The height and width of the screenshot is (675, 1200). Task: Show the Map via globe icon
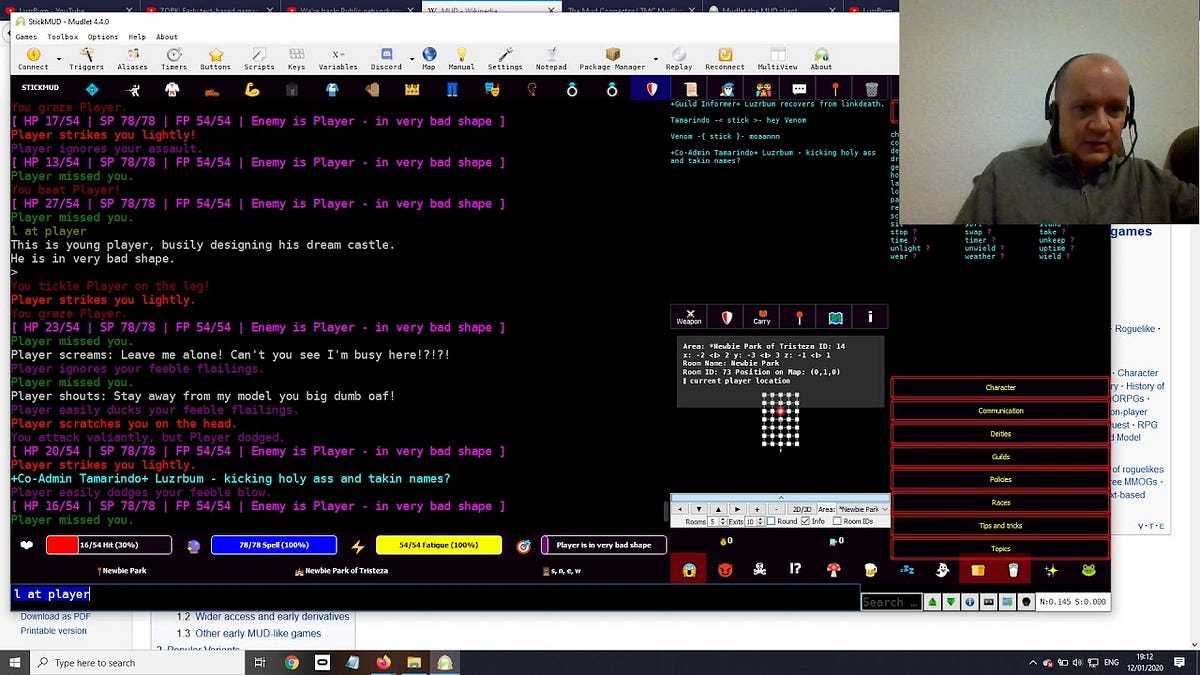tap(429, 59)
